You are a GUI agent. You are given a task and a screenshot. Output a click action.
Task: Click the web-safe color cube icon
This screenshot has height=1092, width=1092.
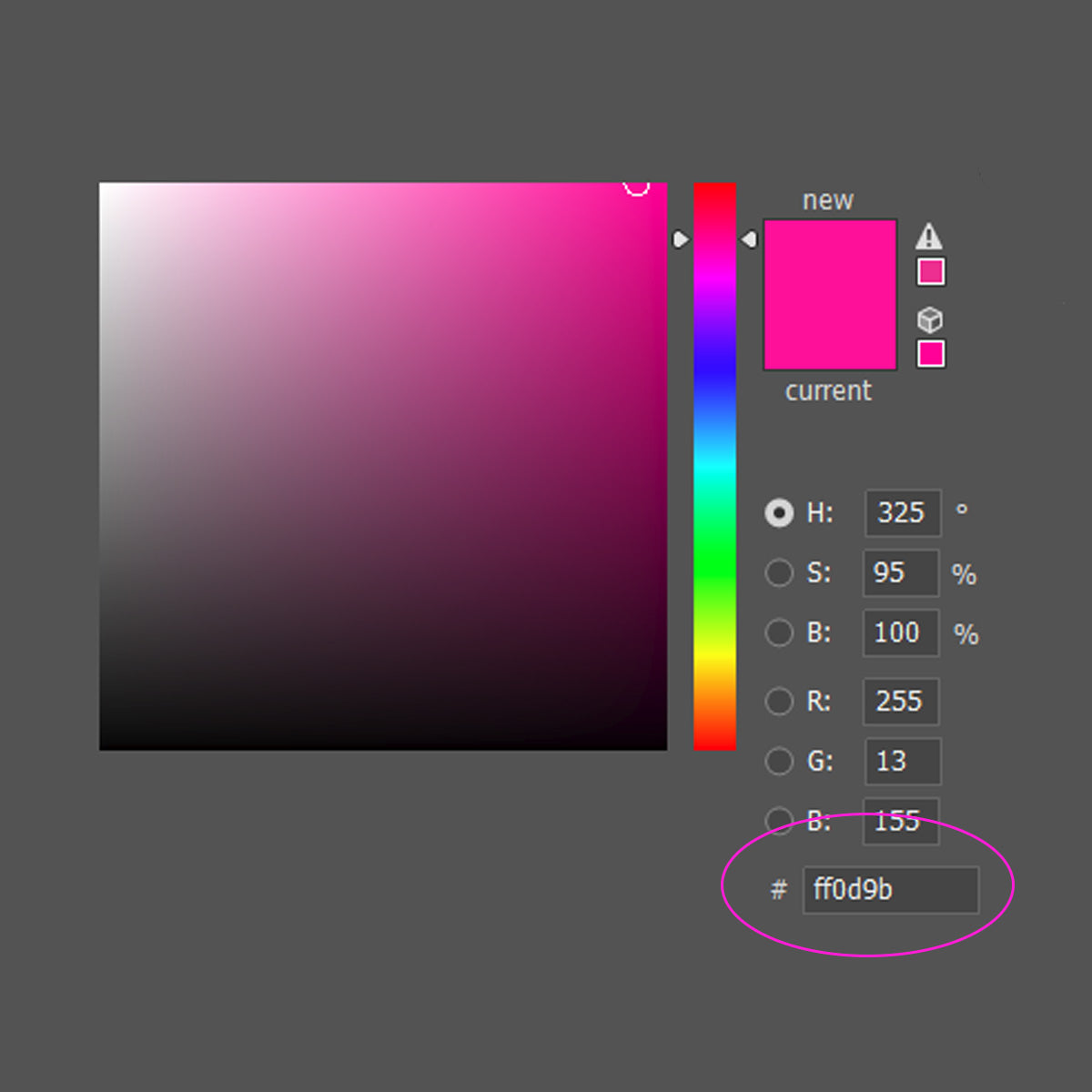929,319
